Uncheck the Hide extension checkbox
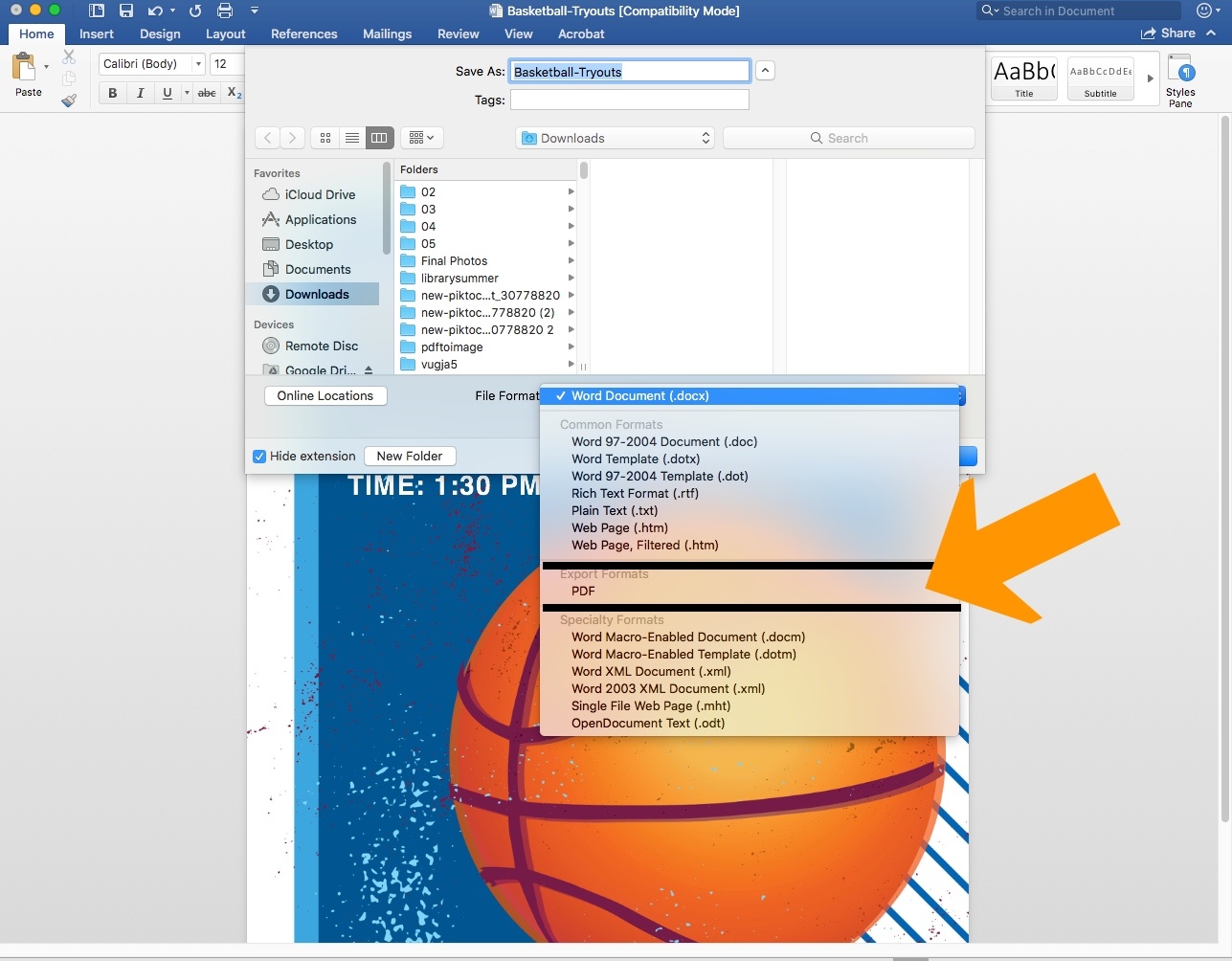This screenshot has width=1232, height=961. (259, 457)
